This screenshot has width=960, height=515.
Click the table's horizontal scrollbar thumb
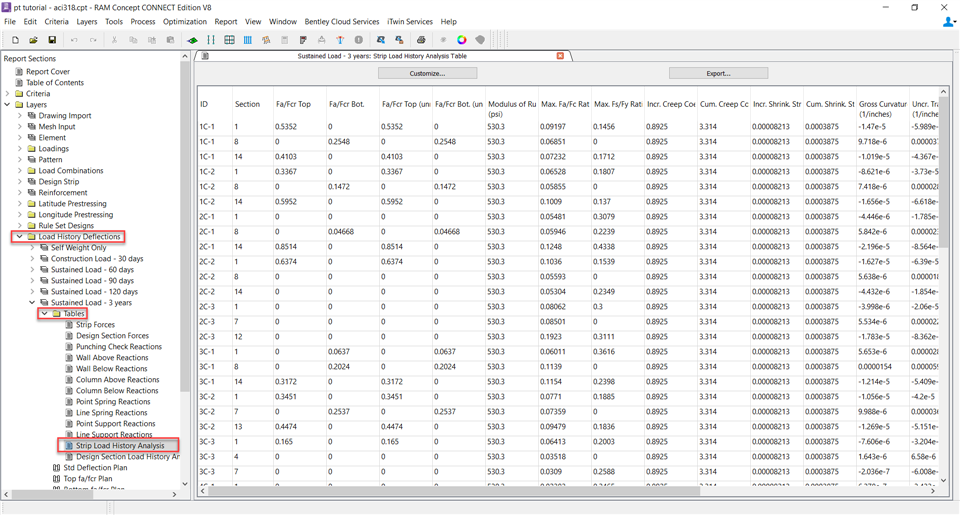click(x=454, y=491)
